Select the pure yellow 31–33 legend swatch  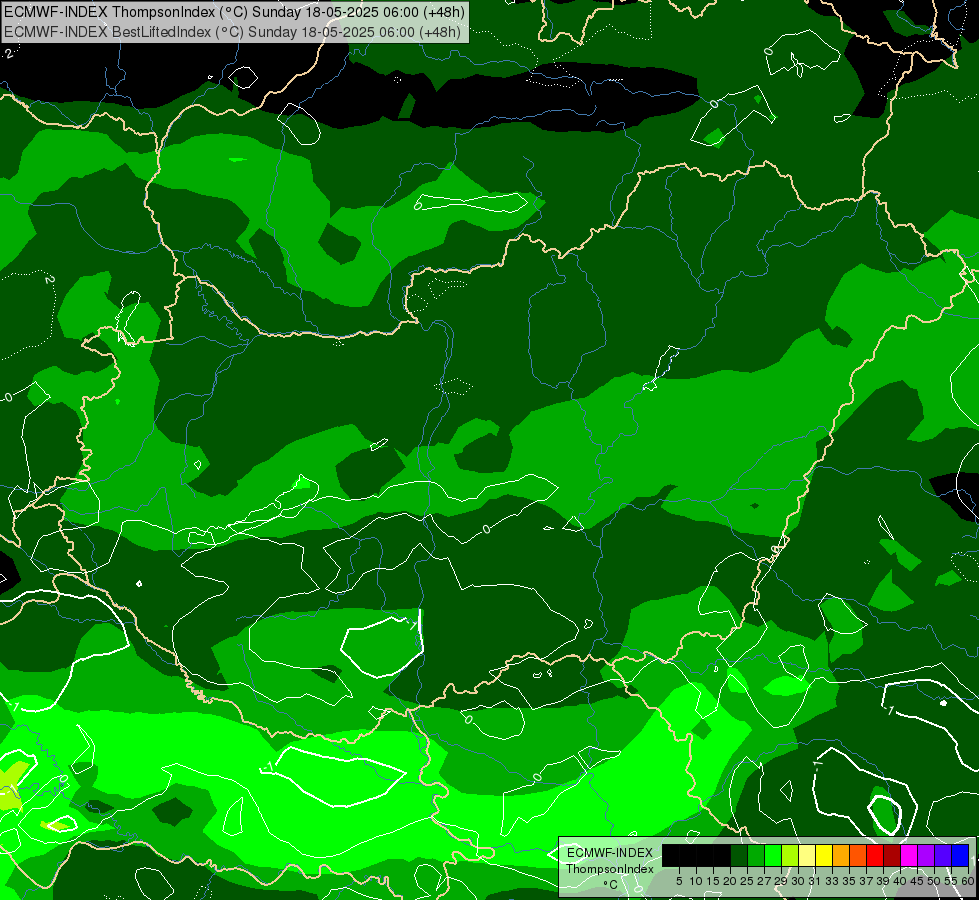824,856
